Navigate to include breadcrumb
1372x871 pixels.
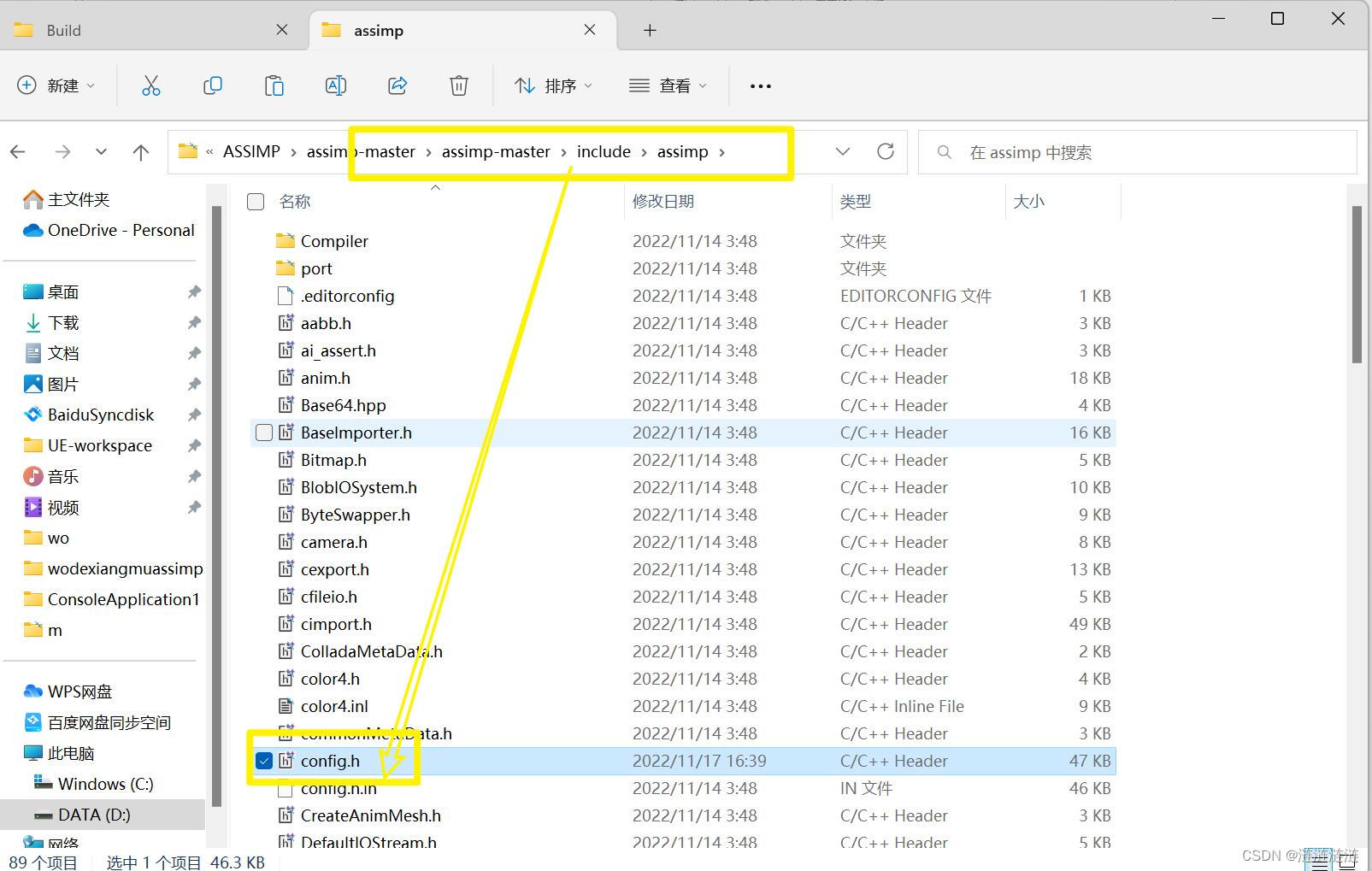point(604,151)
